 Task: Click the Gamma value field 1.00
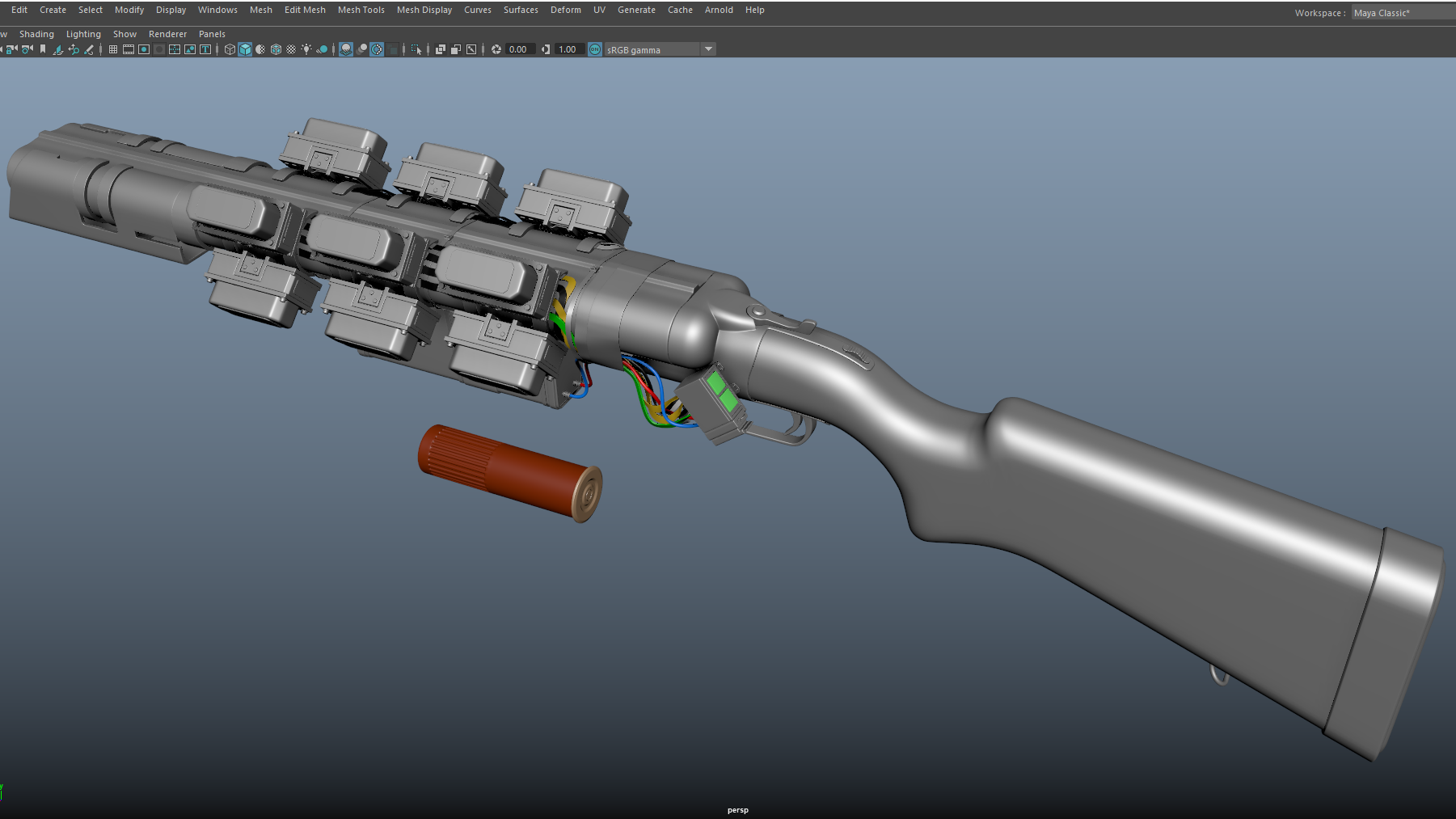[569, 49]
